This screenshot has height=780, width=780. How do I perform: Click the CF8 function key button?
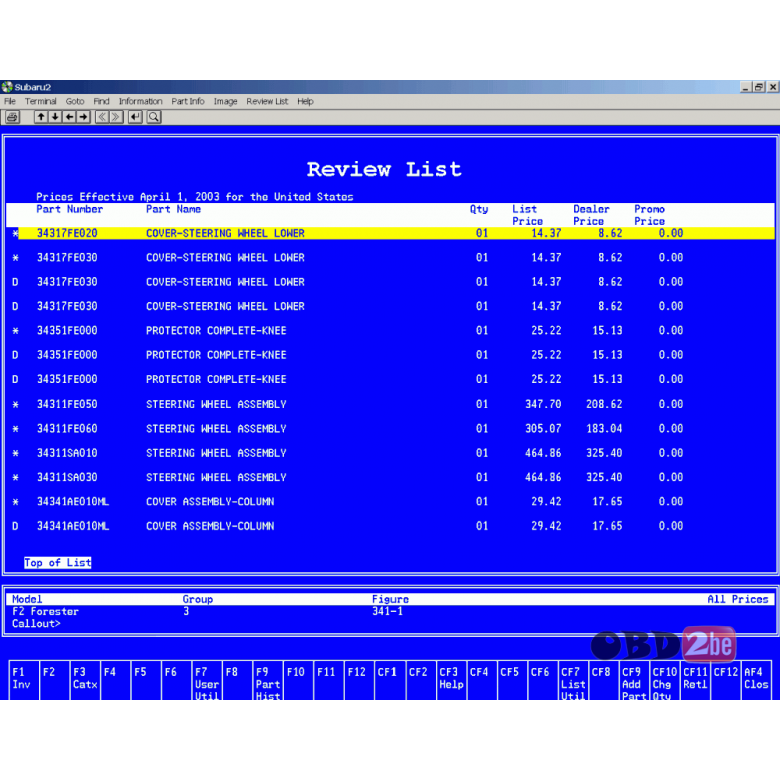click(604, 680)
